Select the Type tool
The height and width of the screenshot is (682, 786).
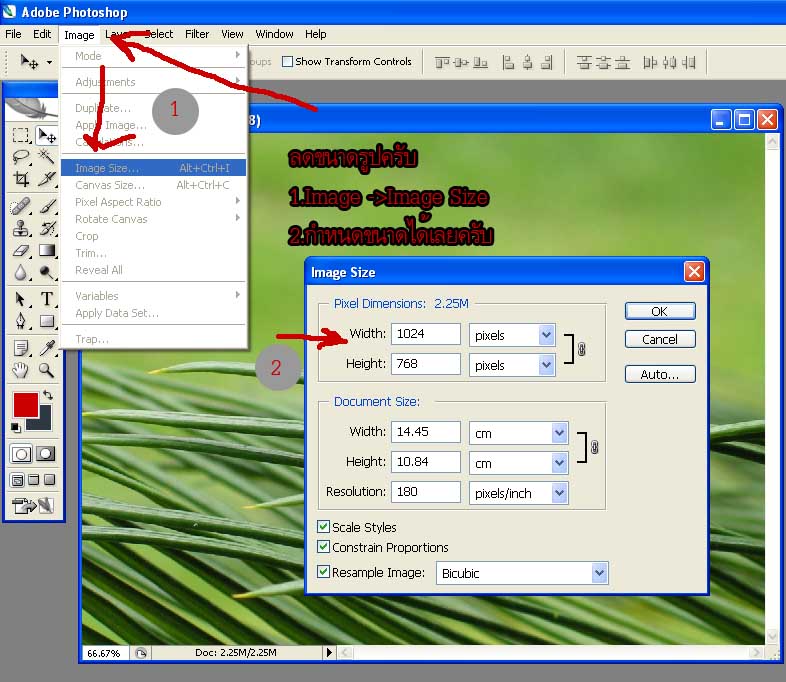[47, 299]
